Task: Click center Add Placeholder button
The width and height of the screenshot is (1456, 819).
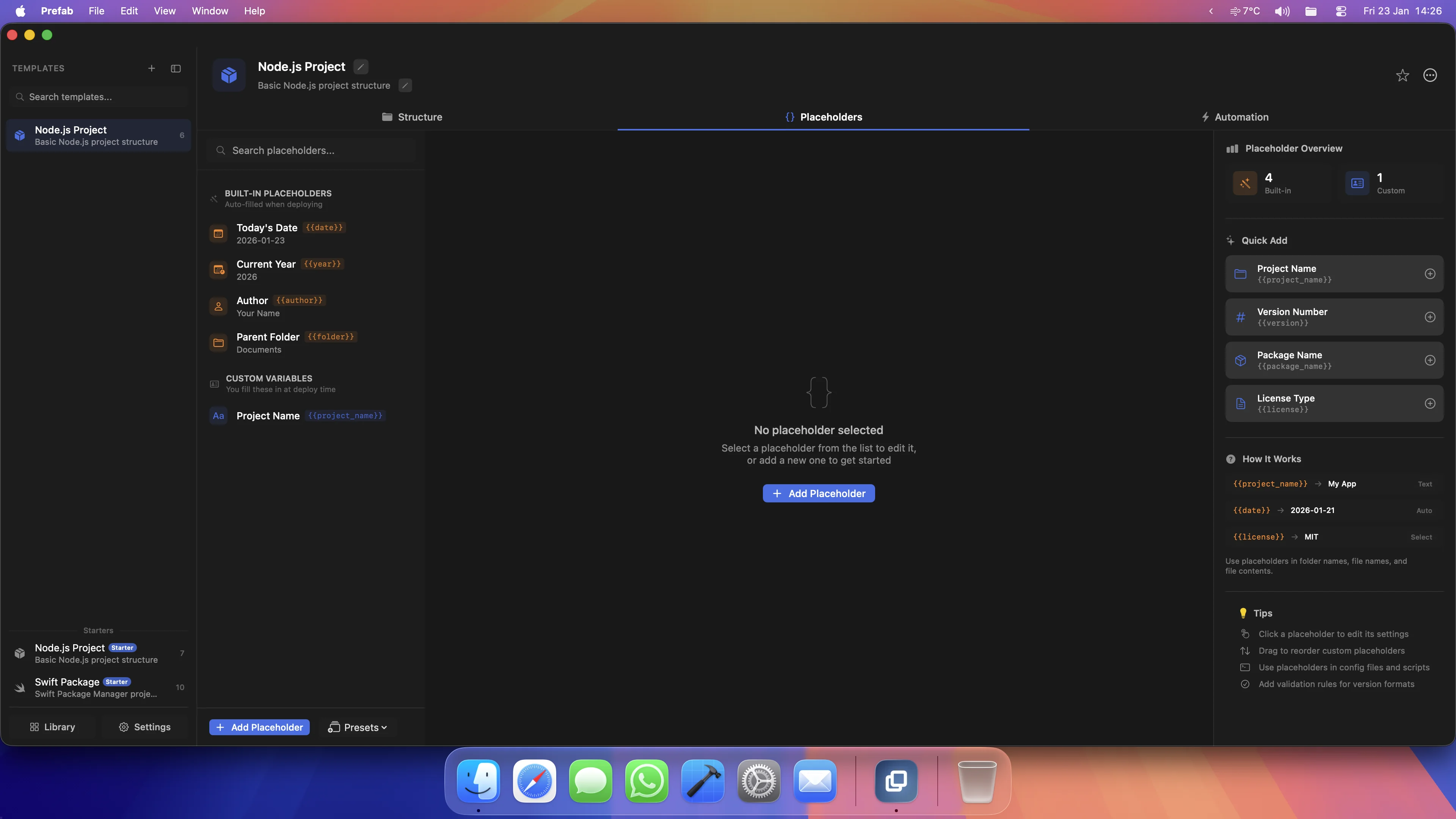Action: 819,493
